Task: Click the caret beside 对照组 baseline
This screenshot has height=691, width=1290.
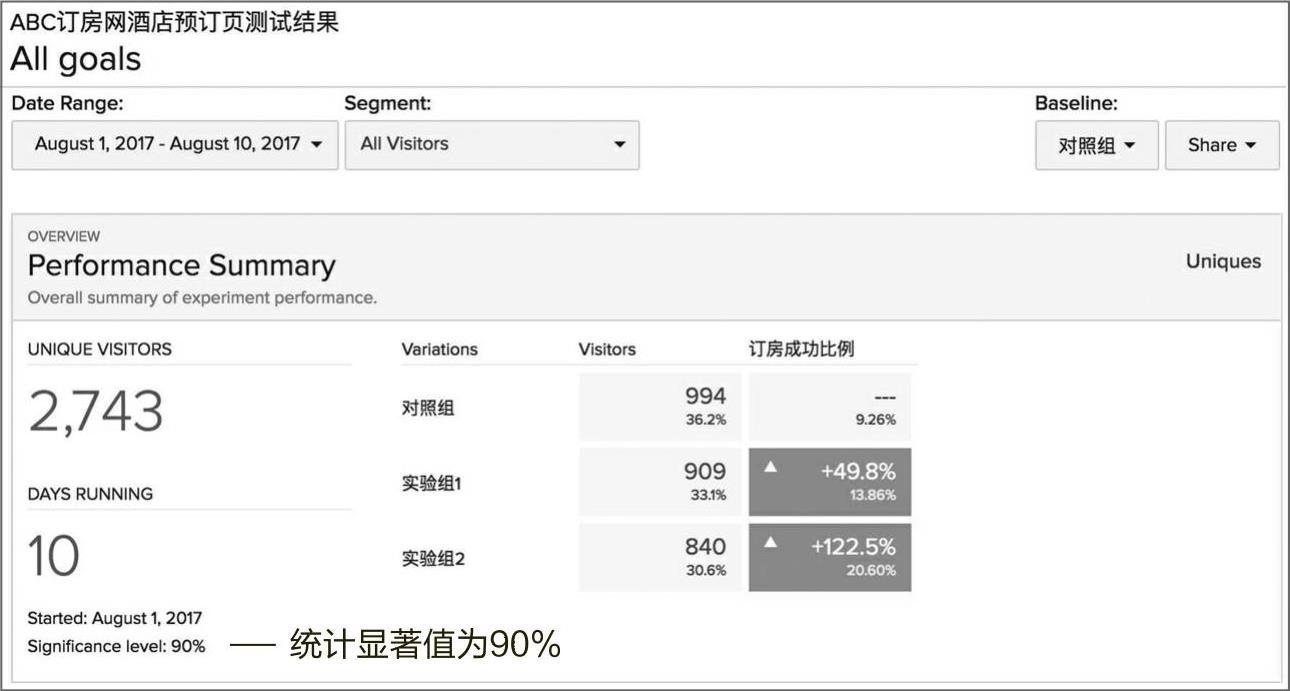Action: 1130,146
